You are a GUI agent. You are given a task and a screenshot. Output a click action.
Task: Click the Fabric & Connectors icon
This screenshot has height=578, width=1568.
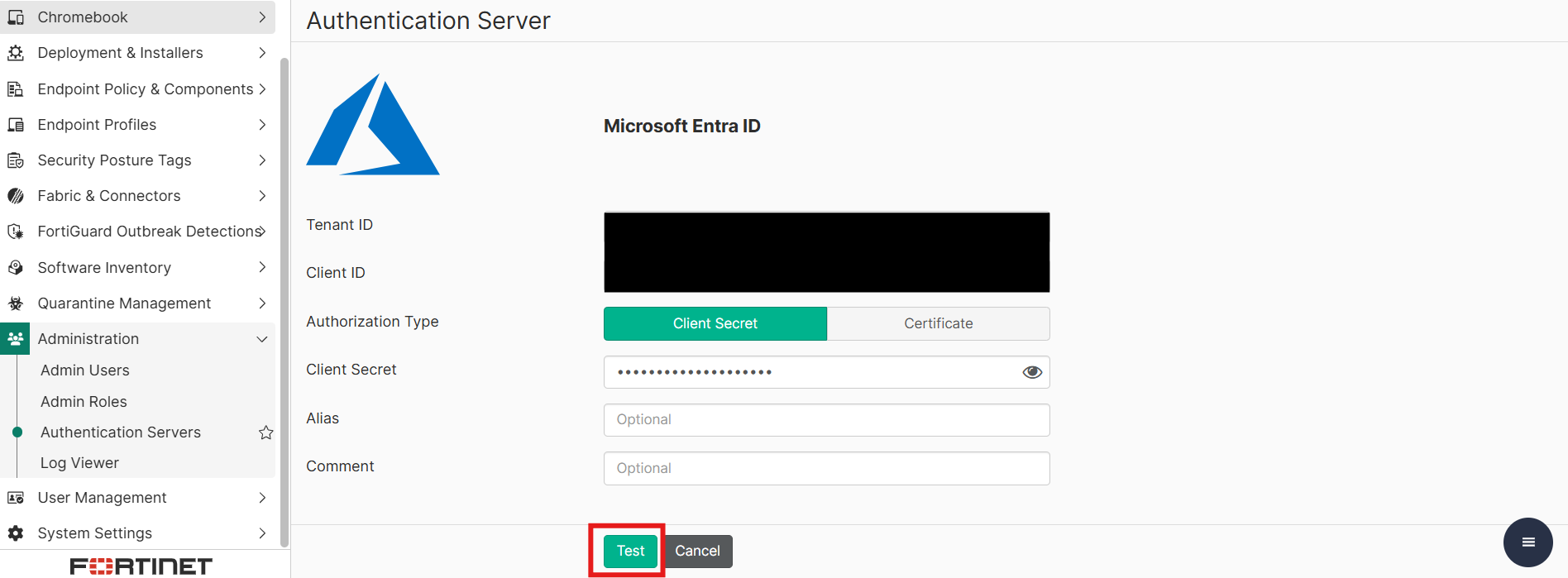[x=16, y=196]
